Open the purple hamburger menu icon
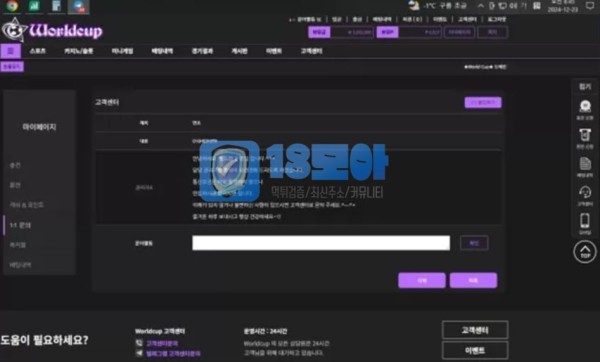600x362 pixels. [x=11, y=51]
